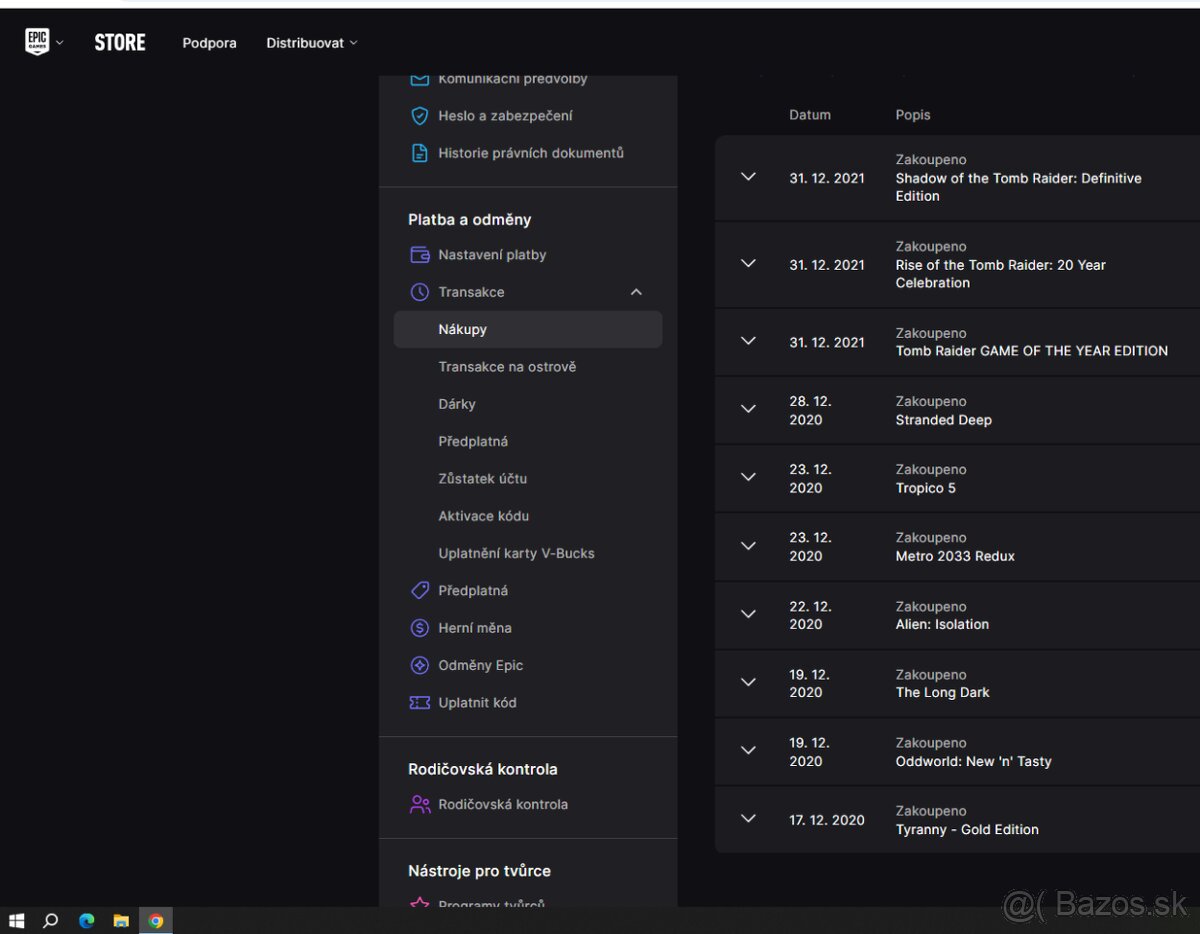Open Heslo a zabezpečení shield icon

coord(420,116)
